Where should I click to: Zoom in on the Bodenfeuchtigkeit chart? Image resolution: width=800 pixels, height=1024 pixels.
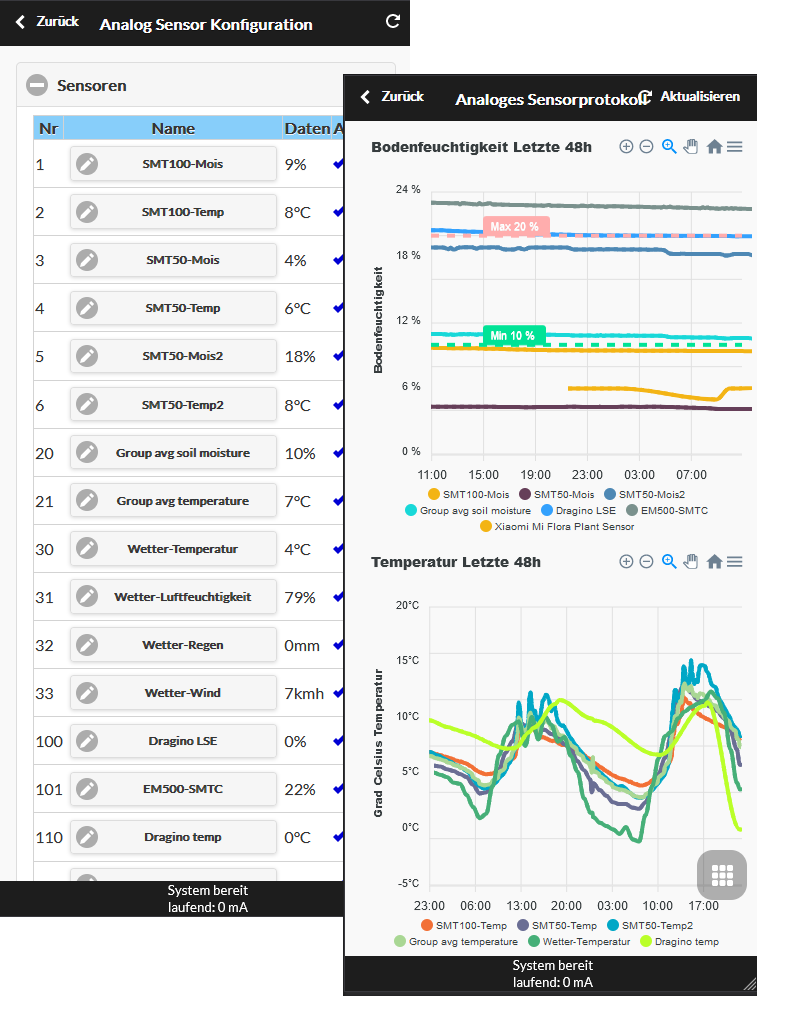(626, 147)
